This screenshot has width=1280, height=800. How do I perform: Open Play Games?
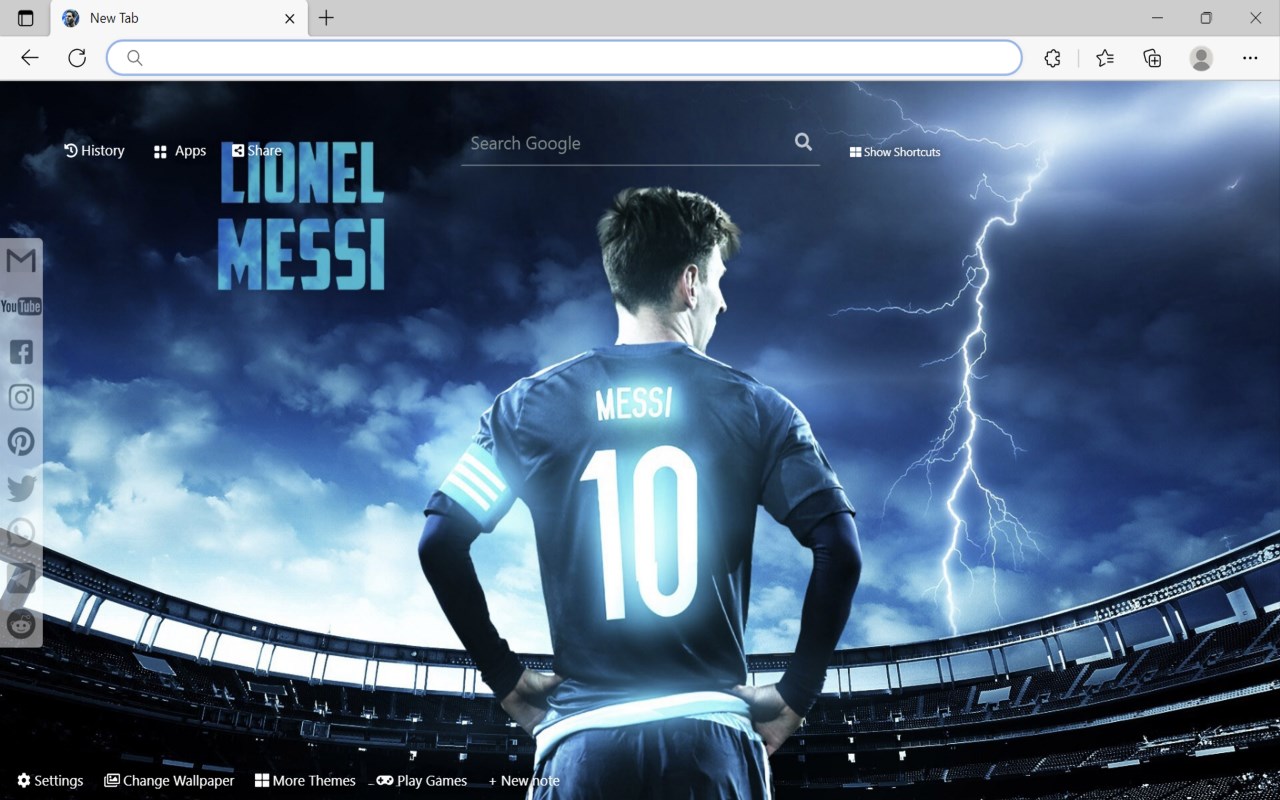421,781
